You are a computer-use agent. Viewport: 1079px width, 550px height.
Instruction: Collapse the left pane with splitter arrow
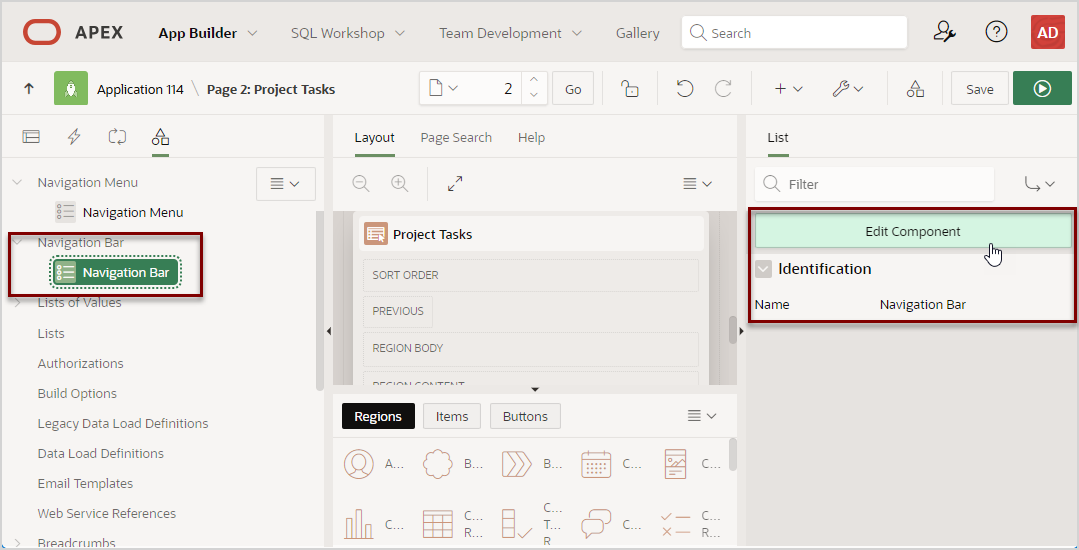click(328, 331)
